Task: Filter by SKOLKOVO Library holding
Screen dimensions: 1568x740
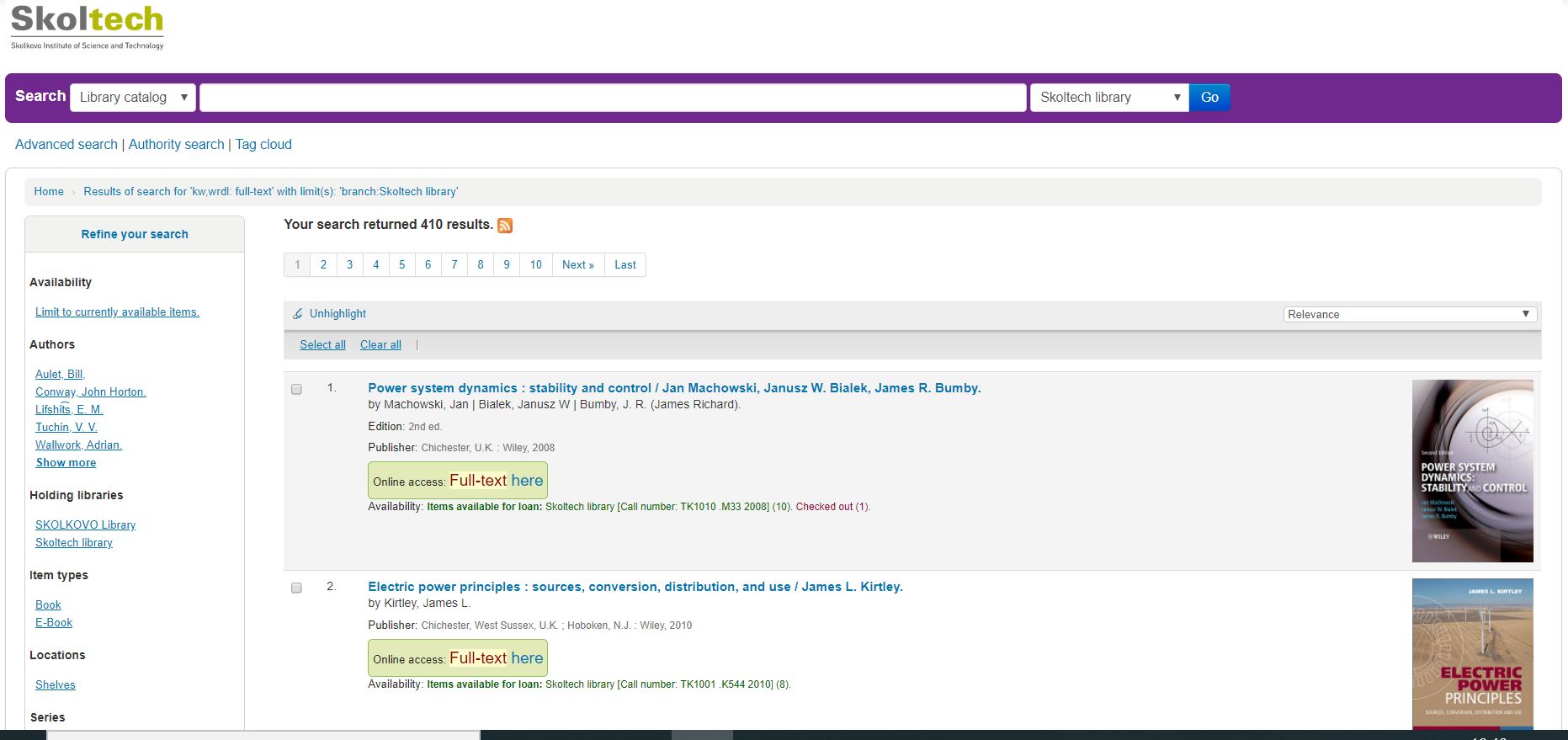Action: click(x=85, y=524)
